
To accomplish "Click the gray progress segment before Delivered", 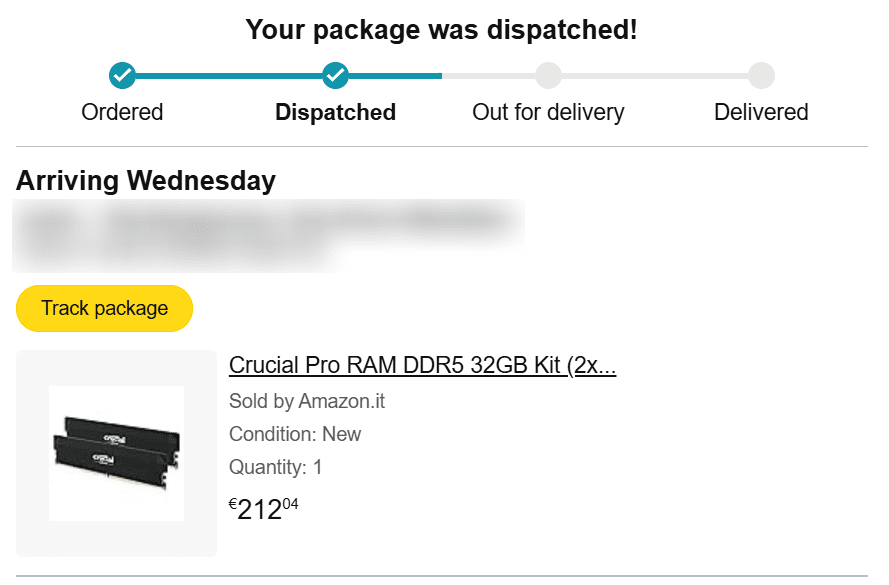I will click(x=655, y=75).
